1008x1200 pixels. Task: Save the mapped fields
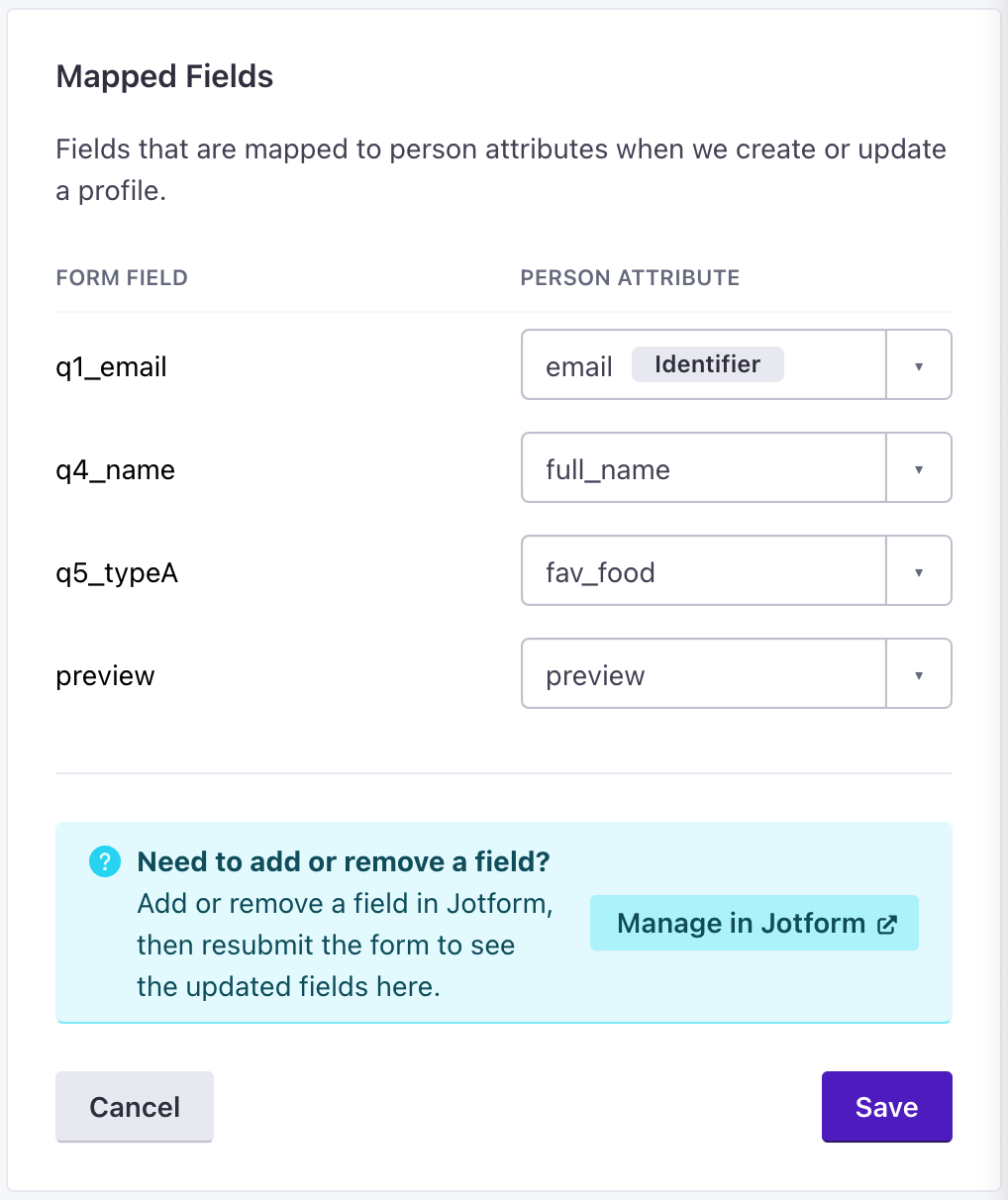[x=886, y=1107]
